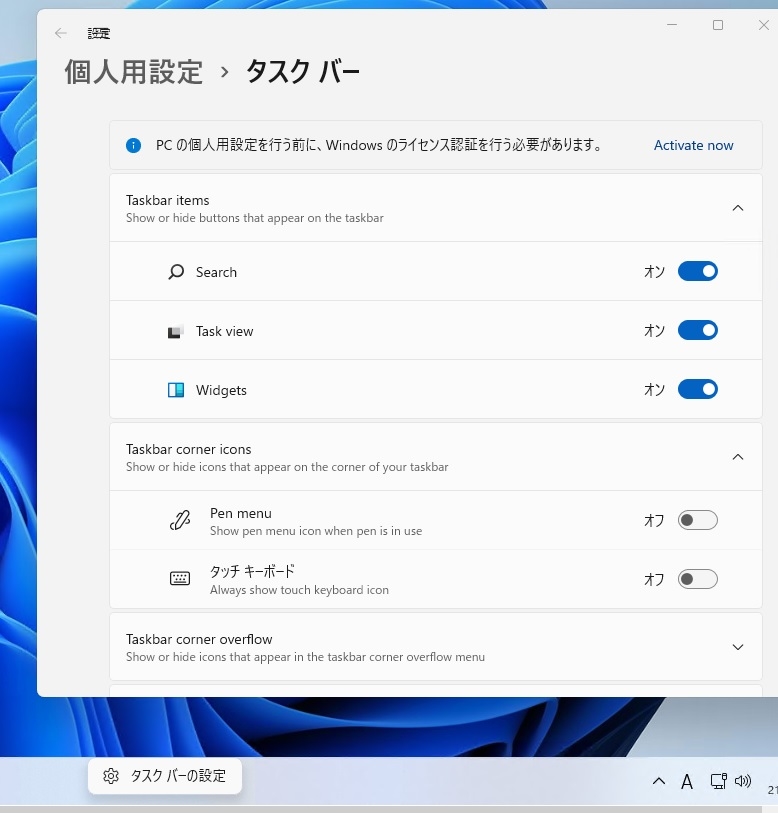
Task: Open hidden icons chevron in system tray
Action: point(659,781)
